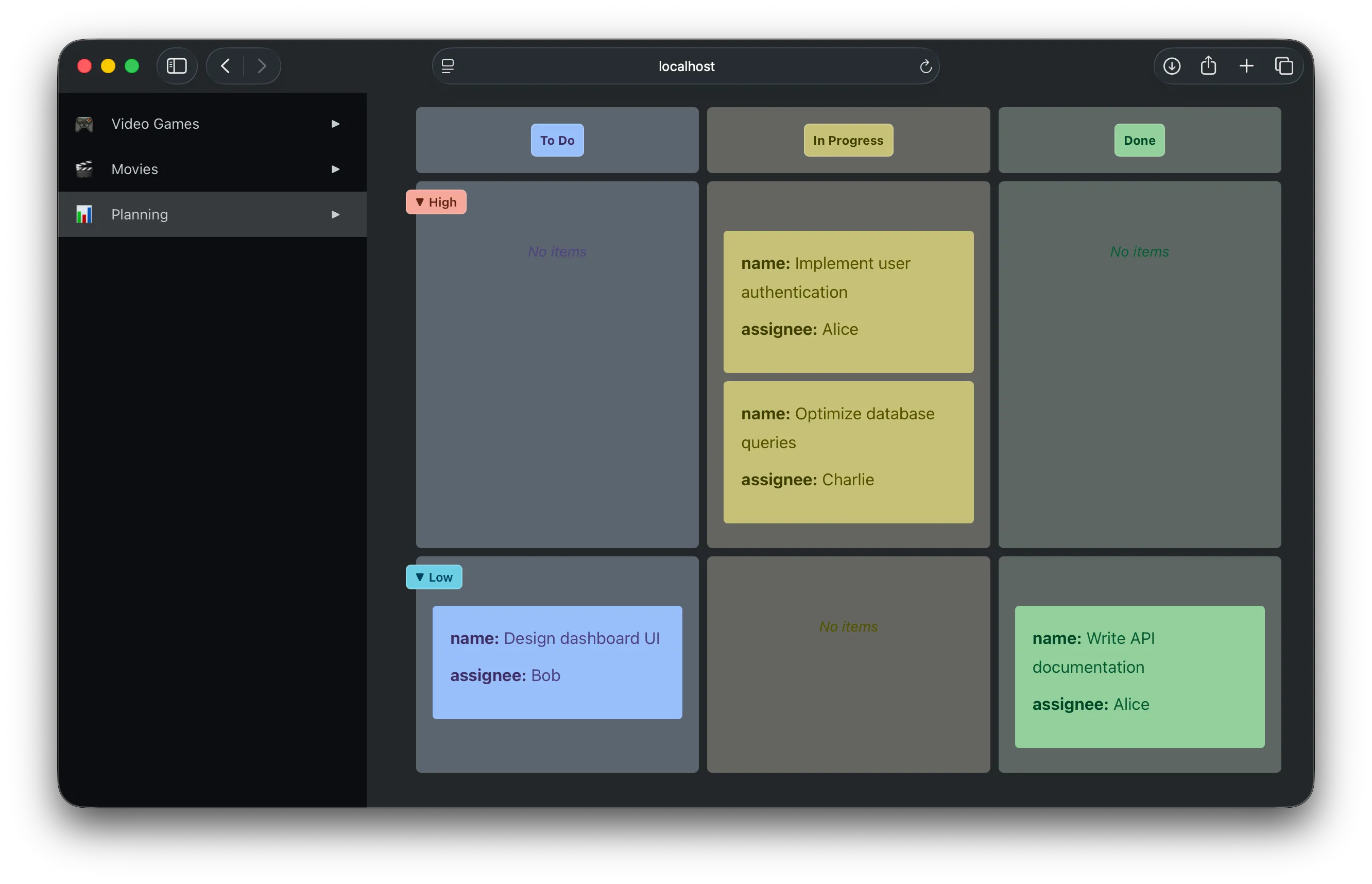Collapse the Low priority group

pos(433,577)
